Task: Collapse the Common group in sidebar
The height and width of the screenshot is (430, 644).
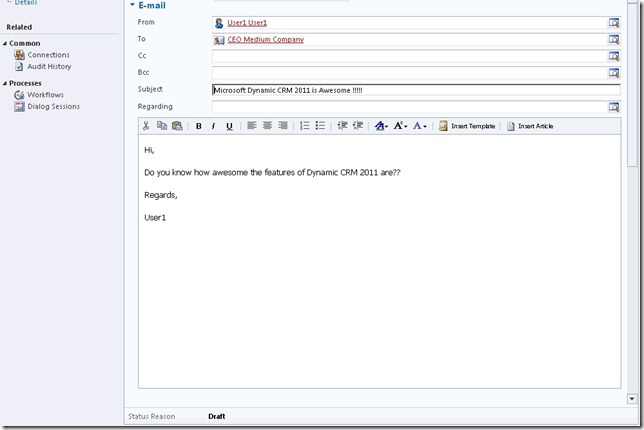Action: (x=5, y=43)
